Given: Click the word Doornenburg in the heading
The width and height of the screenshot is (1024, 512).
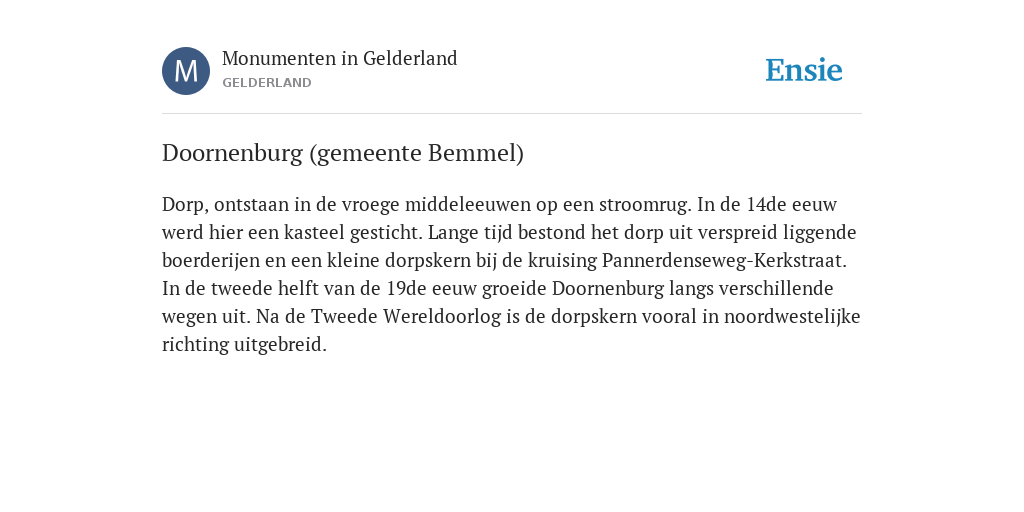Looking at the screenshot, I should 232,153.
